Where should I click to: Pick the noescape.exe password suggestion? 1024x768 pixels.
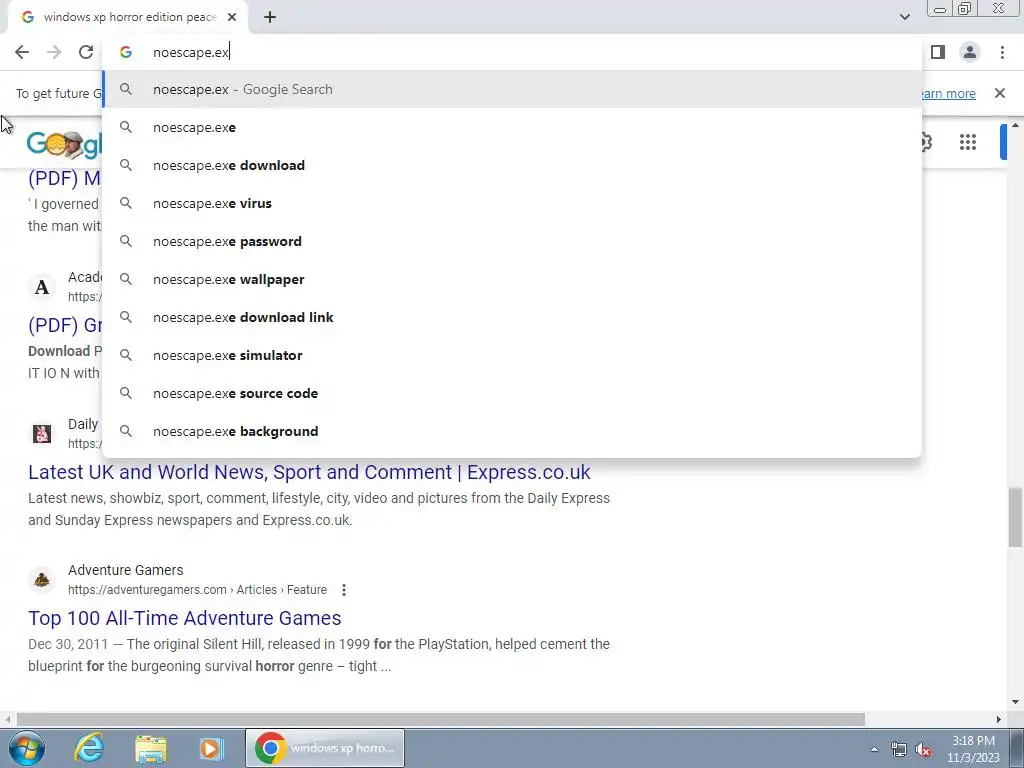pyautogui.click(x=513, y=241)
